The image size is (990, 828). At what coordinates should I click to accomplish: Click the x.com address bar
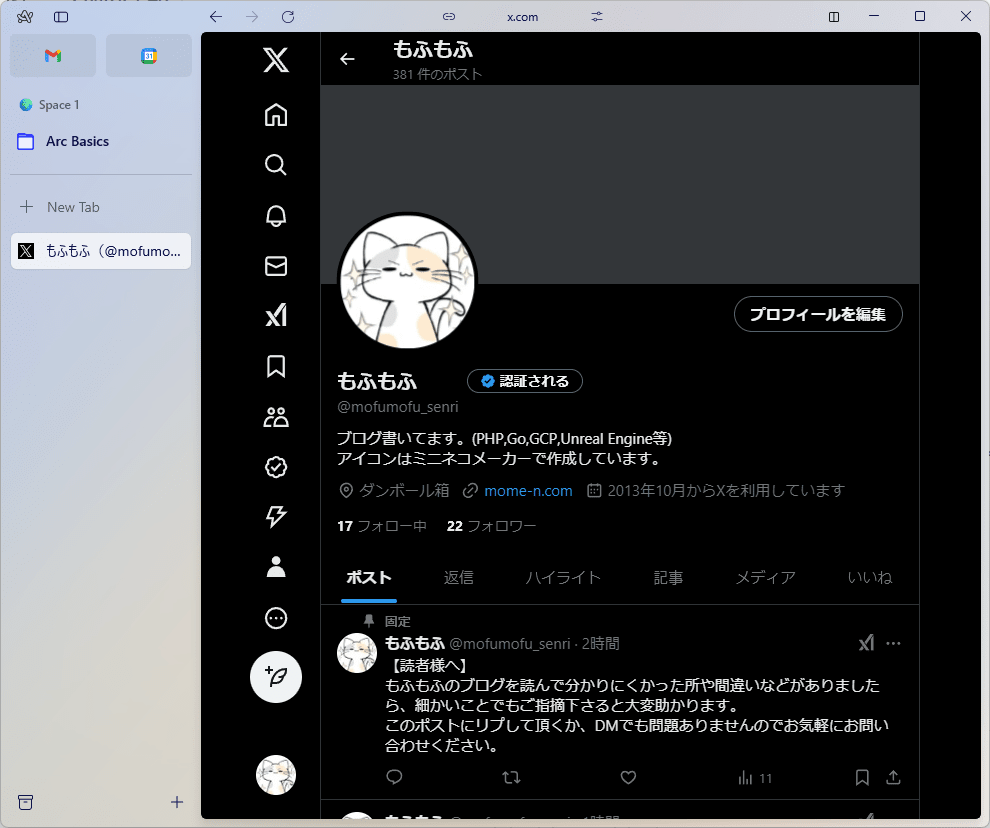coord(522,16)
